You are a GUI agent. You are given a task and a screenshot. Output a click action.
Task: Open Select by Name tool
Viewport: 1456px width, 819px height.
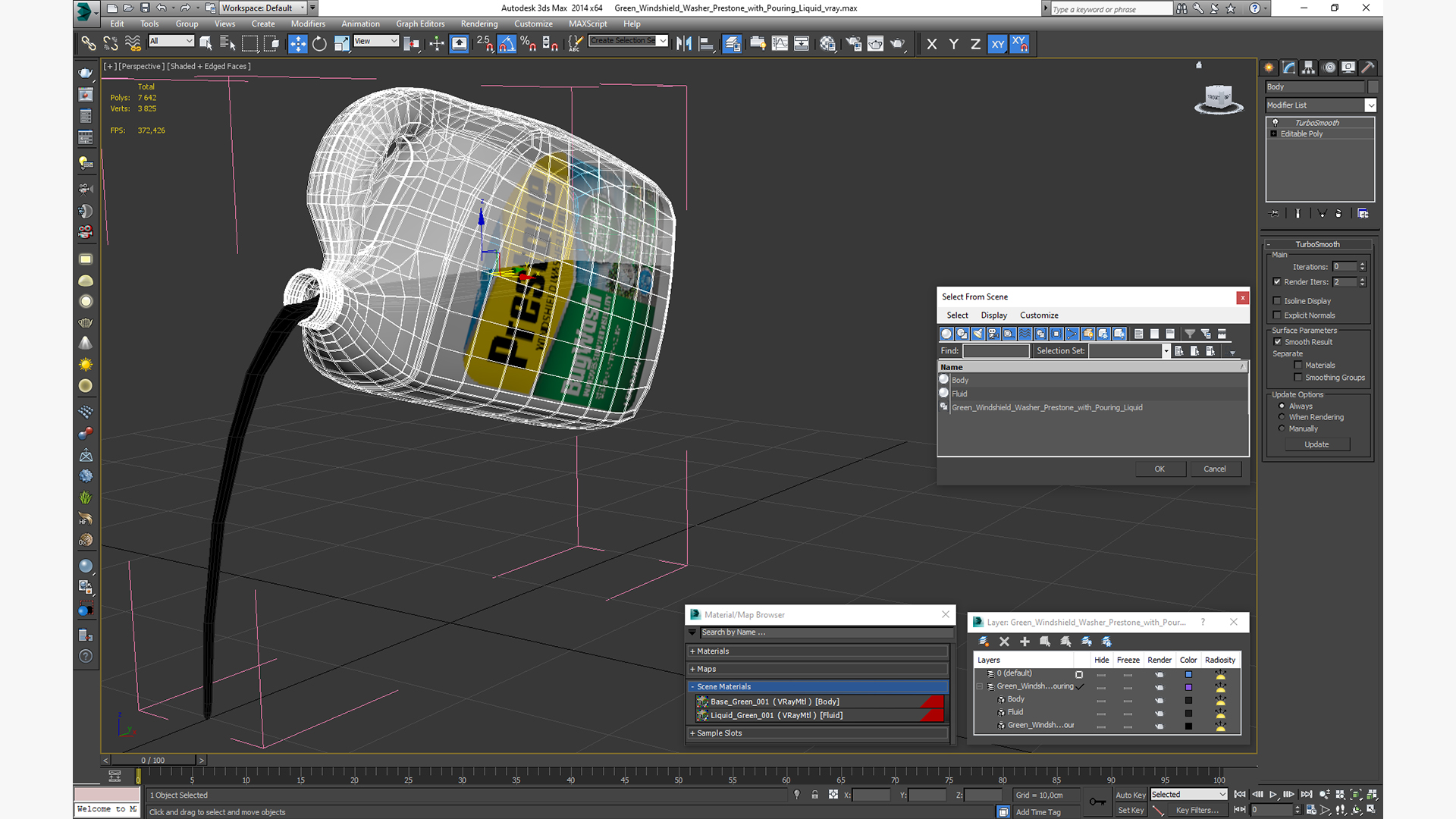pyautogui.click(x=227, y=44)
